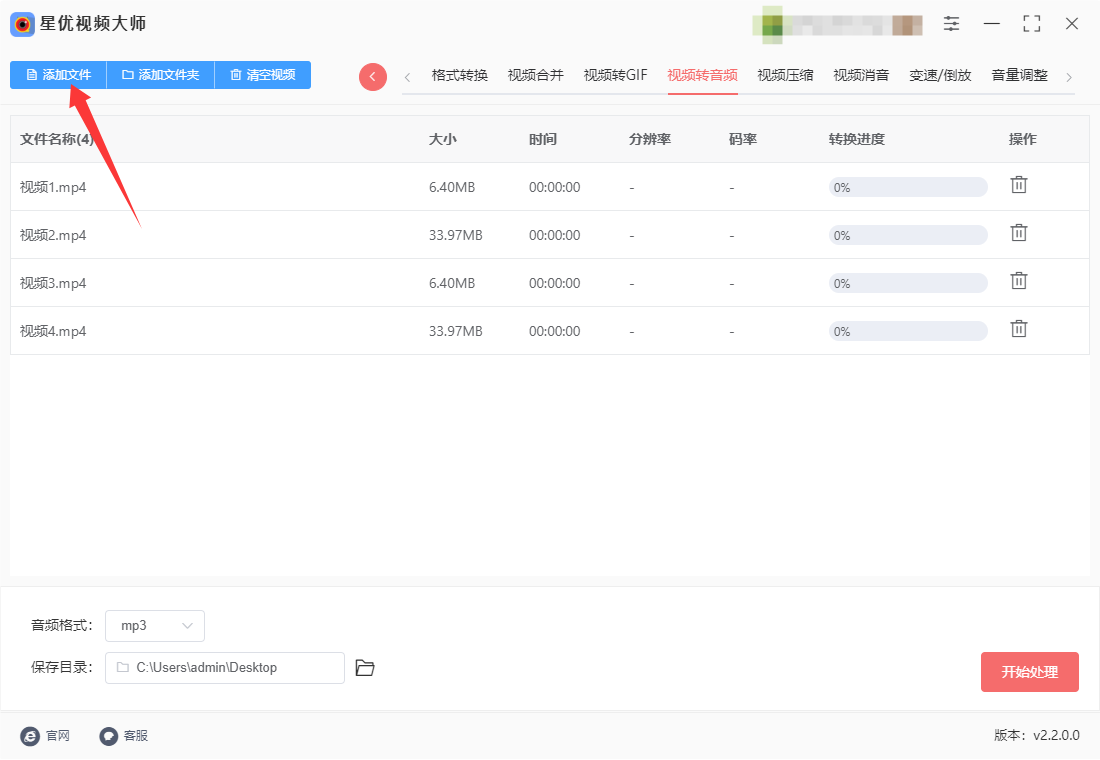This screenshot has height=760, width=1100.
Task: Switch to the 视频合并 tab
Action: 535,75
